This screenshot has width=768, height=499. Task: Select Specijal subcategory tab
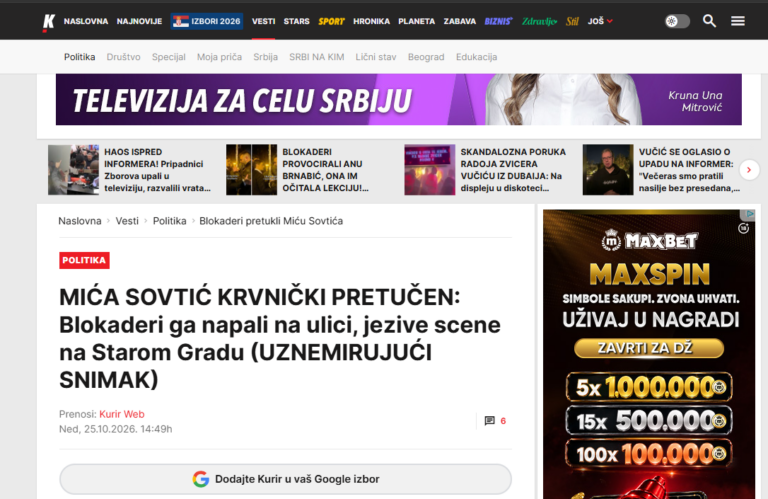(168, 57)
